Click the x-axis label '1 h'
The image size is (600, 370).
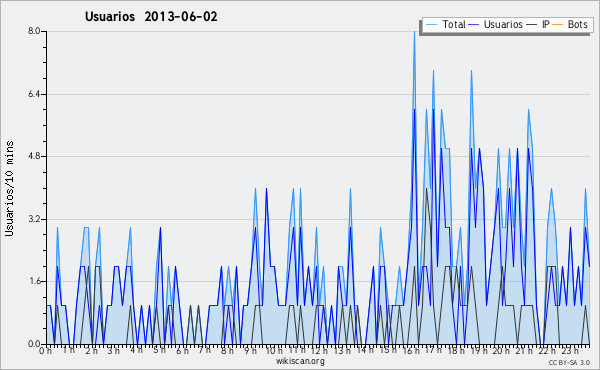coord(69,350)
